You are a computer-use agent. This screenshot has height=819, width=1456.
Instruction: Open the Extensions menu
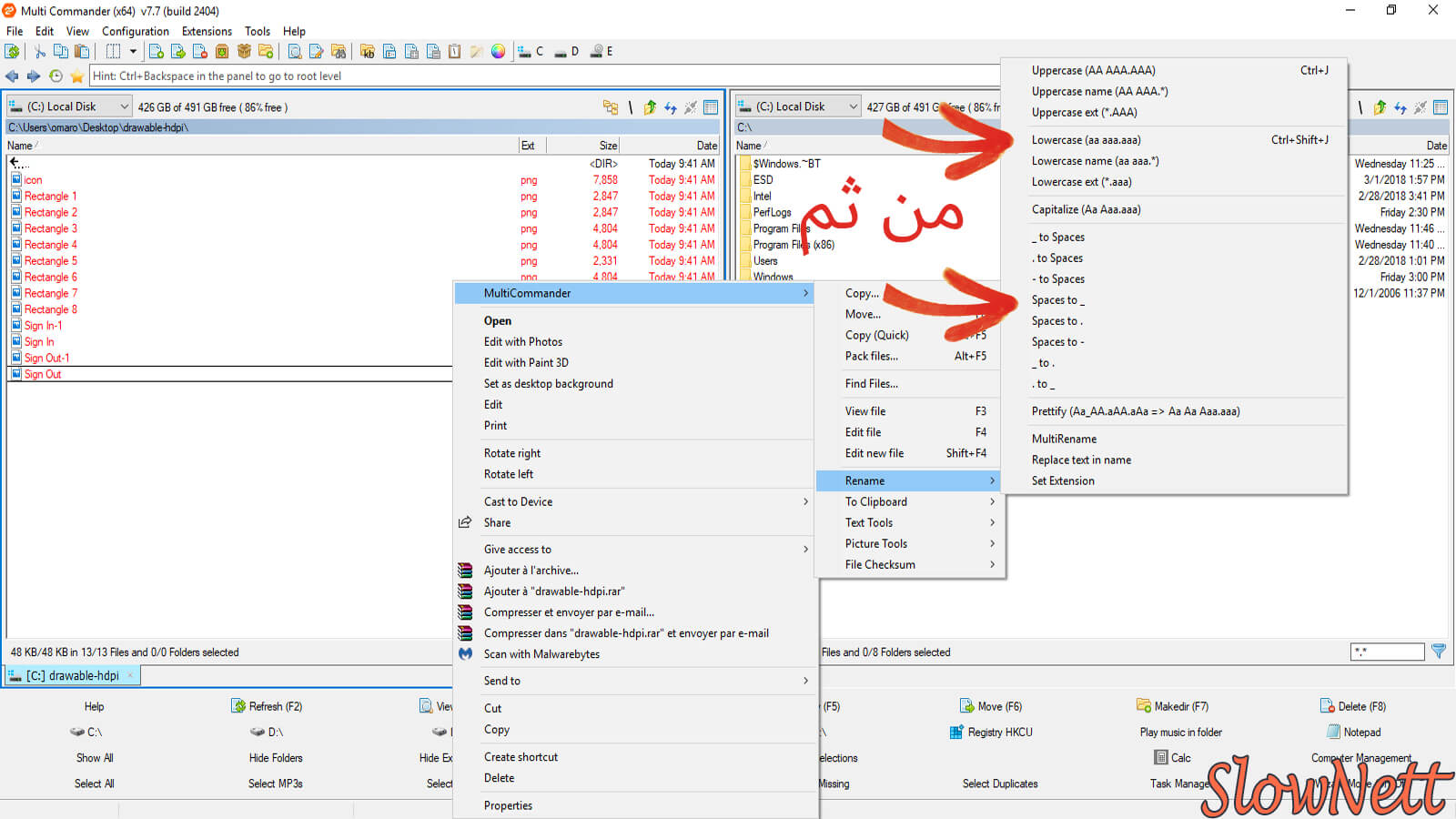coord(207,31)
